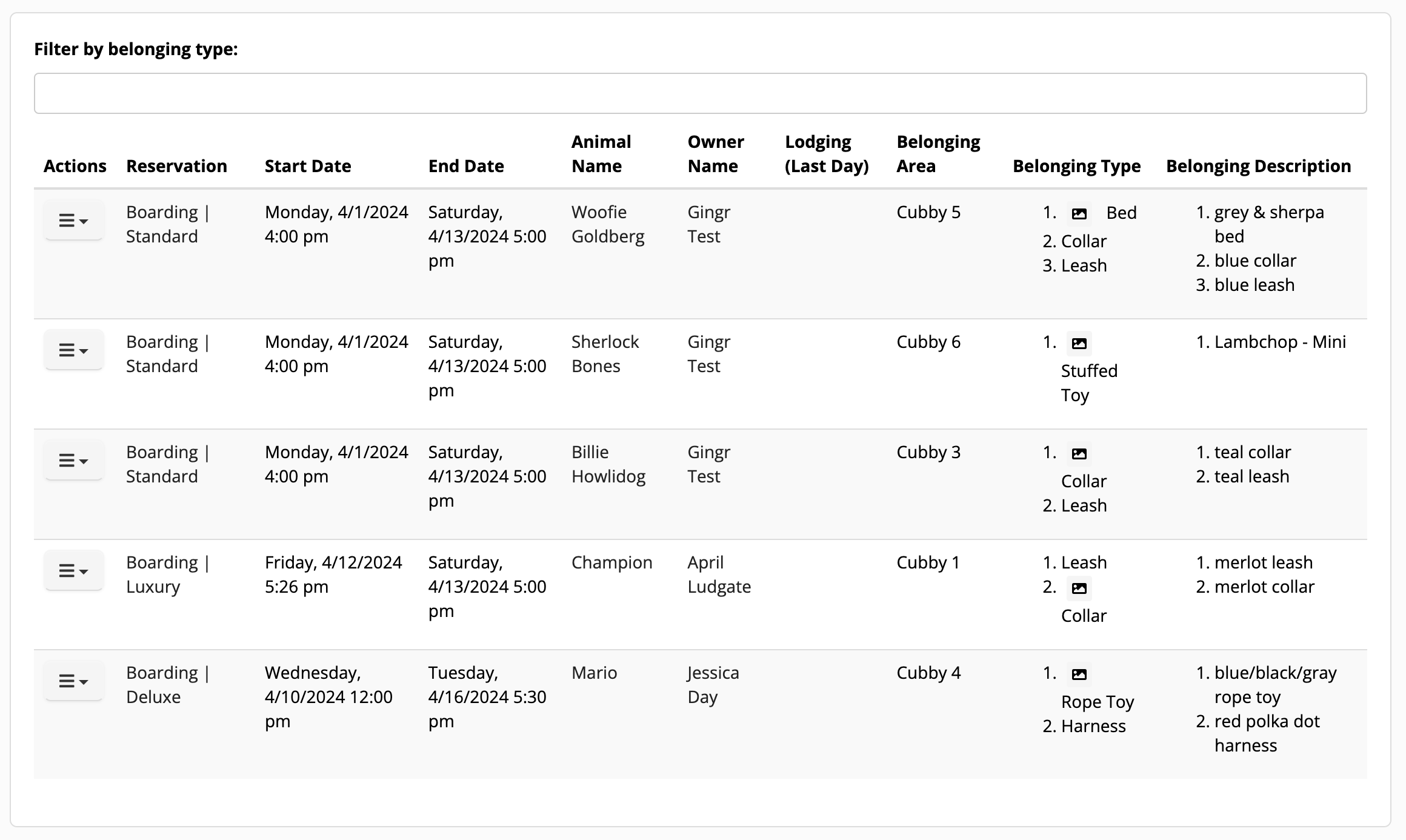Click Leash type in Champion row
The image size is (1406, 840).
point(1084,562)
